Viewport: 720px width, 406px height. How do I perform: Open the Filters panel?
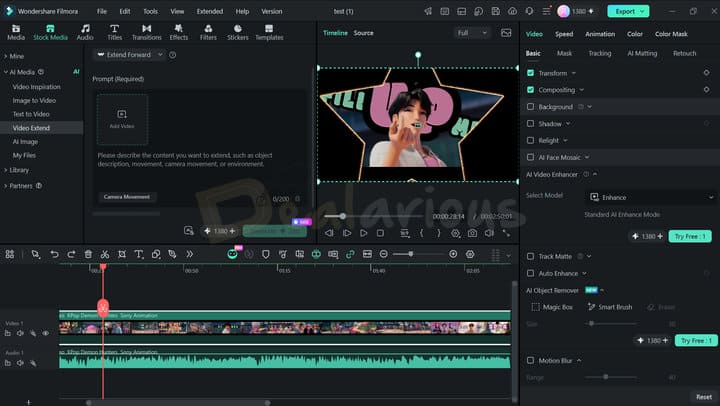(x=208, y=33)
